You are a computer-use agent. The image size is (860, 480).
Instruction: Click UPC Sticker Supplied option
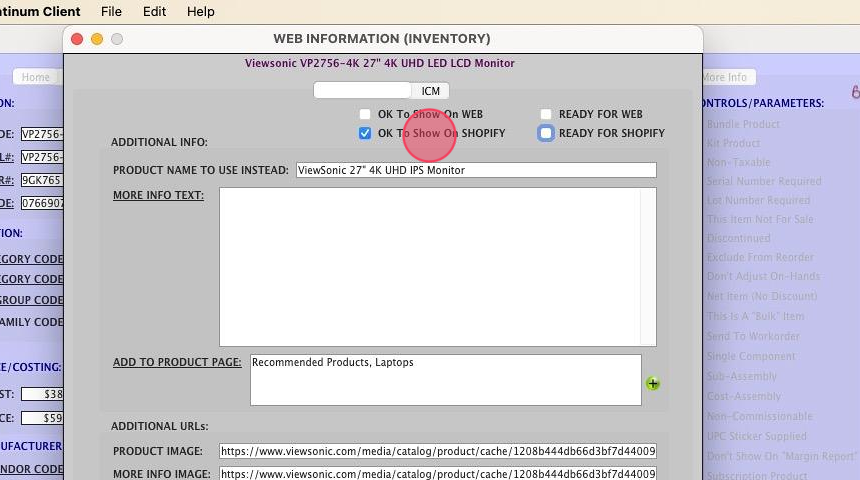click(x=756, y=436)
